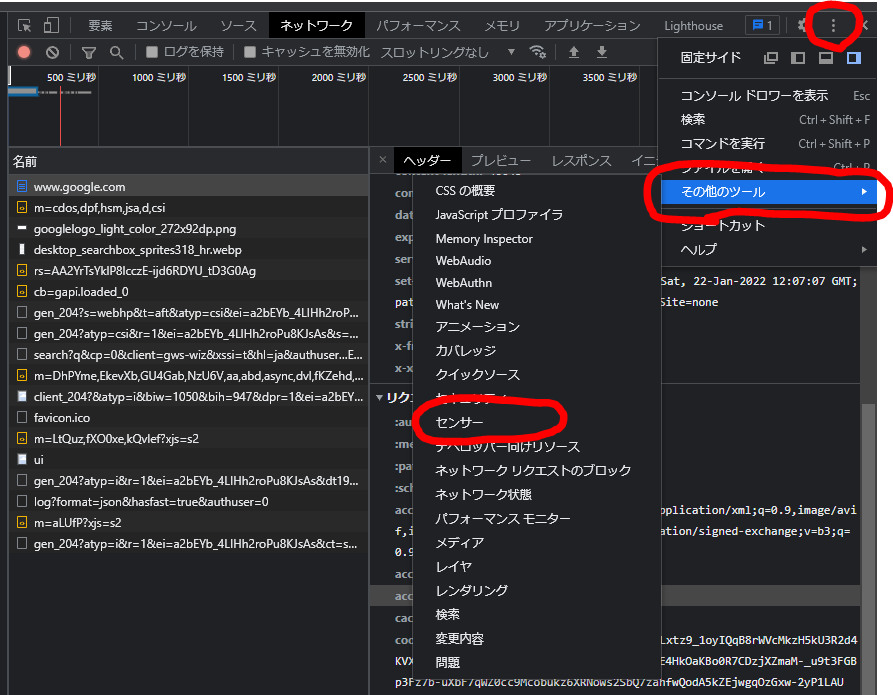Select the favicon.ico request row
This screenshot has width=893, height=695.
point(189,418)
